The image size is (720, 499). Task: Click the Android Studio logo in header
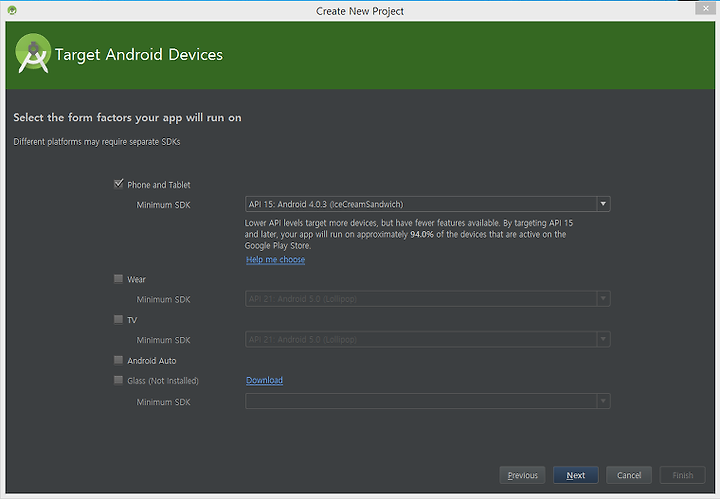[x=33, y=54]
